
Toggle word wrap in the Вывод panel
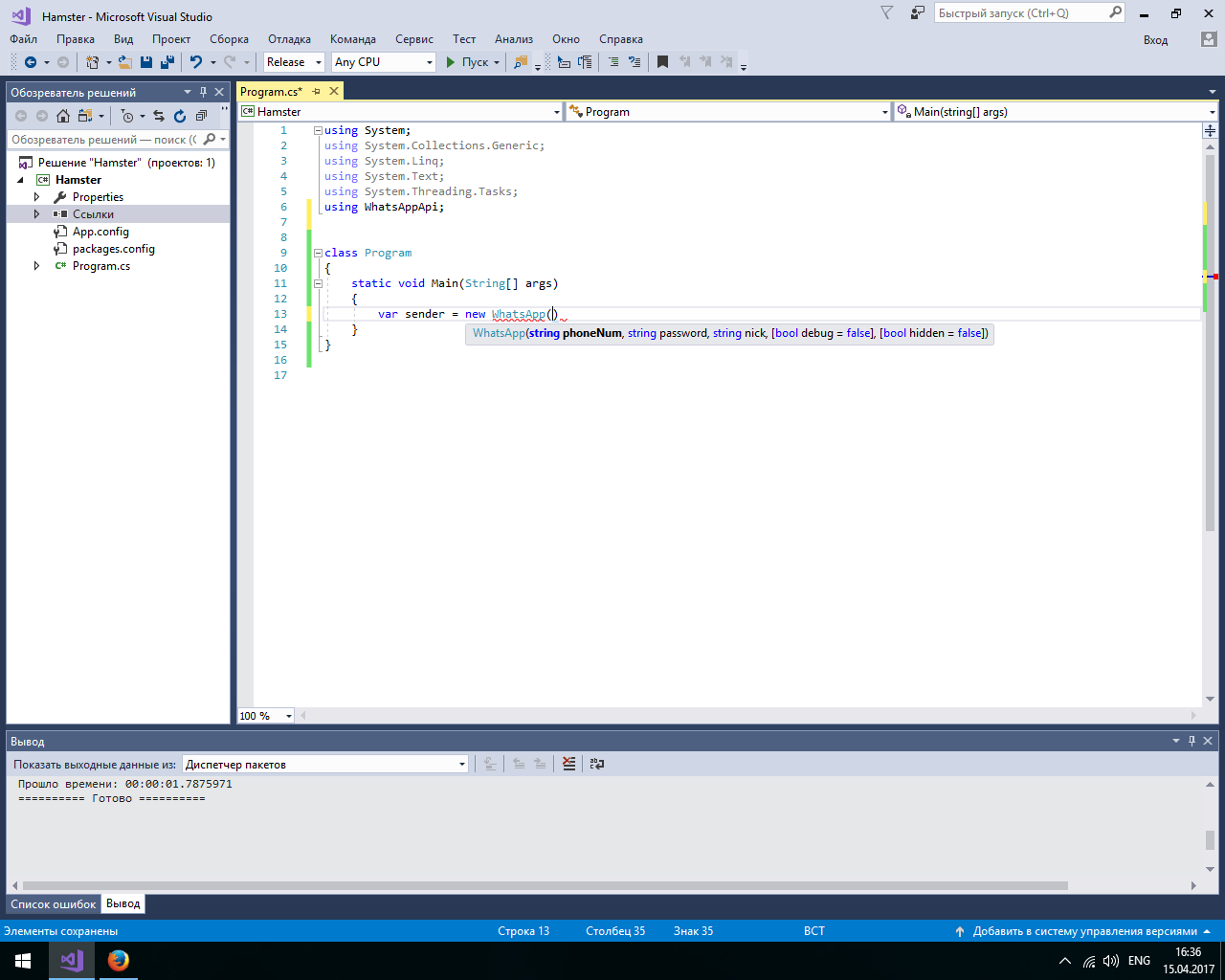click(x=597, y=764)
